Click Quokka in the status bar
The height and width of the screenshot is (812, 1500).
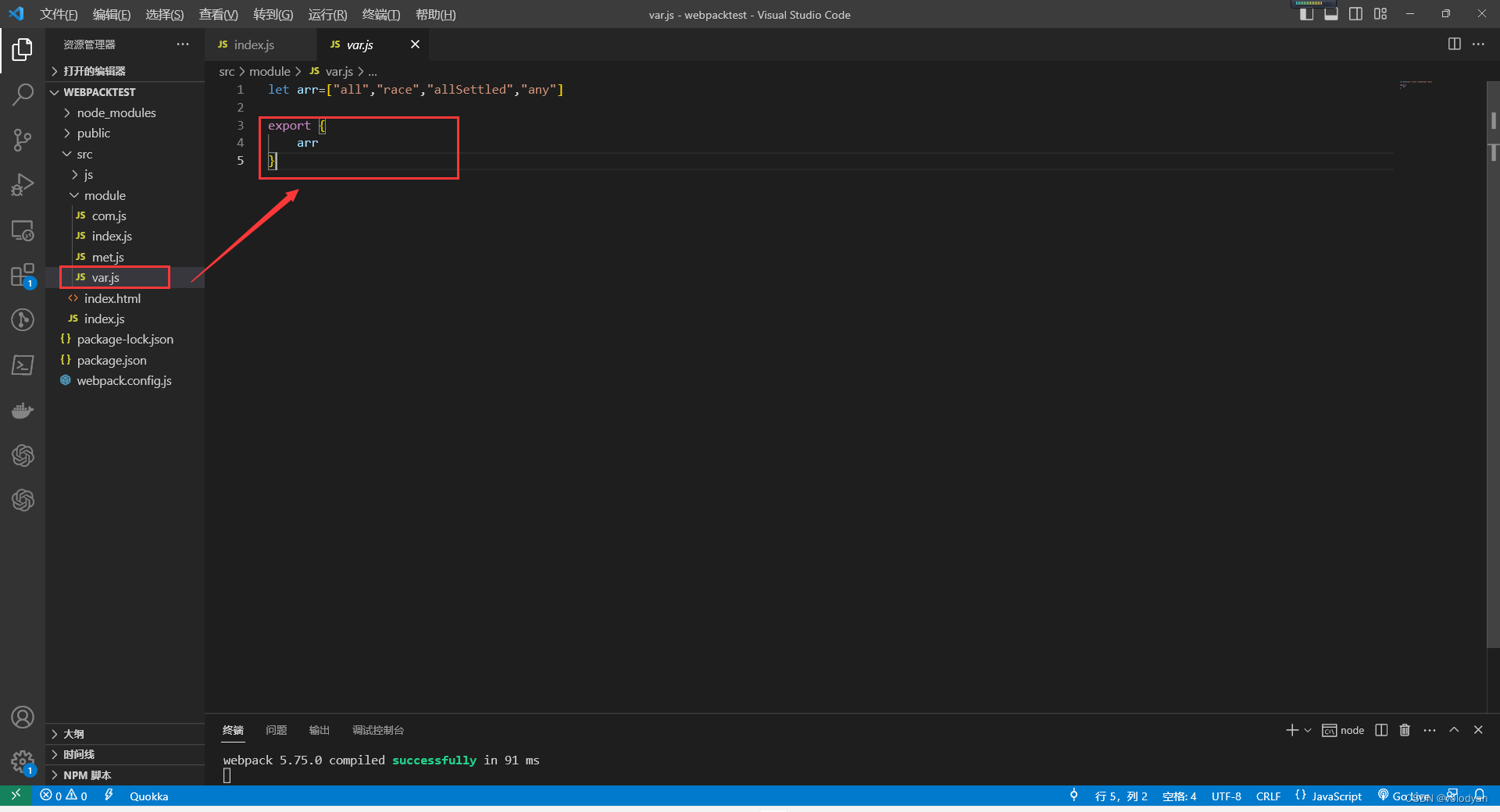pyautogui.click(x=148, y=796)
